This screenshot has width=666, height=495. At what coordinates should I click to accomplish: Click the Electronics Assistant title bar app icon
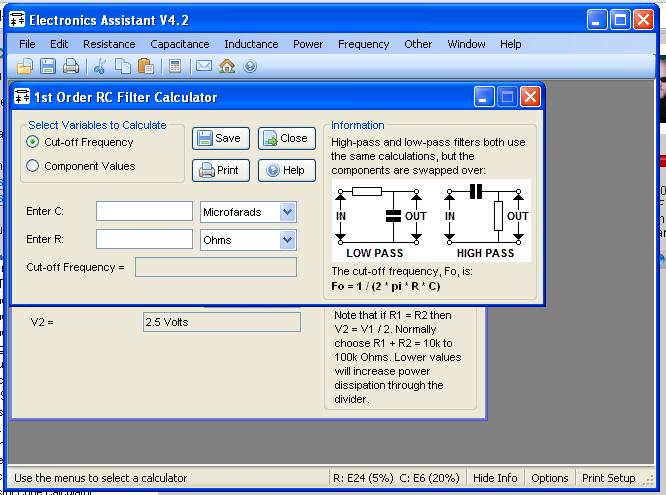tap(17, 20)
